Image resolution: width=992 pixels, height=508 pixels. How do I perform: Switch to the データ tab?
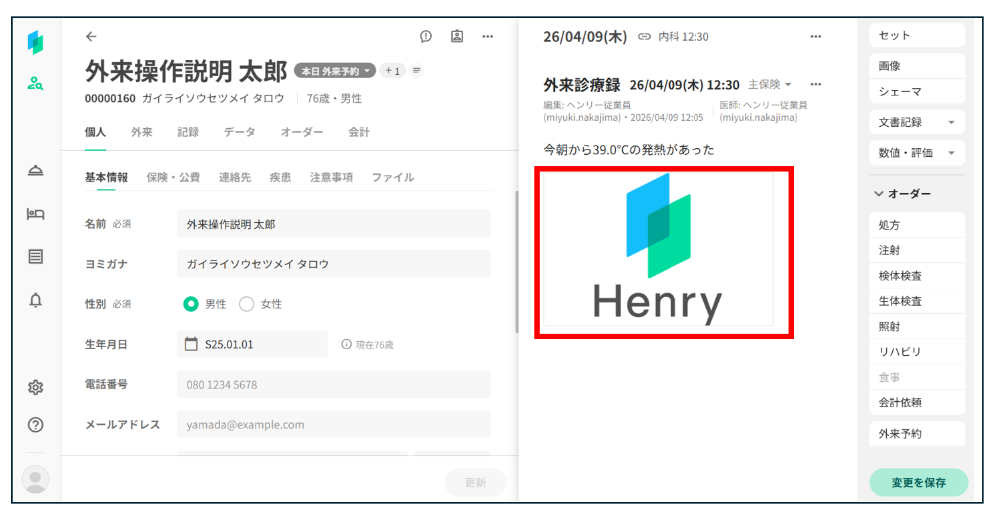tap(239, 132)
